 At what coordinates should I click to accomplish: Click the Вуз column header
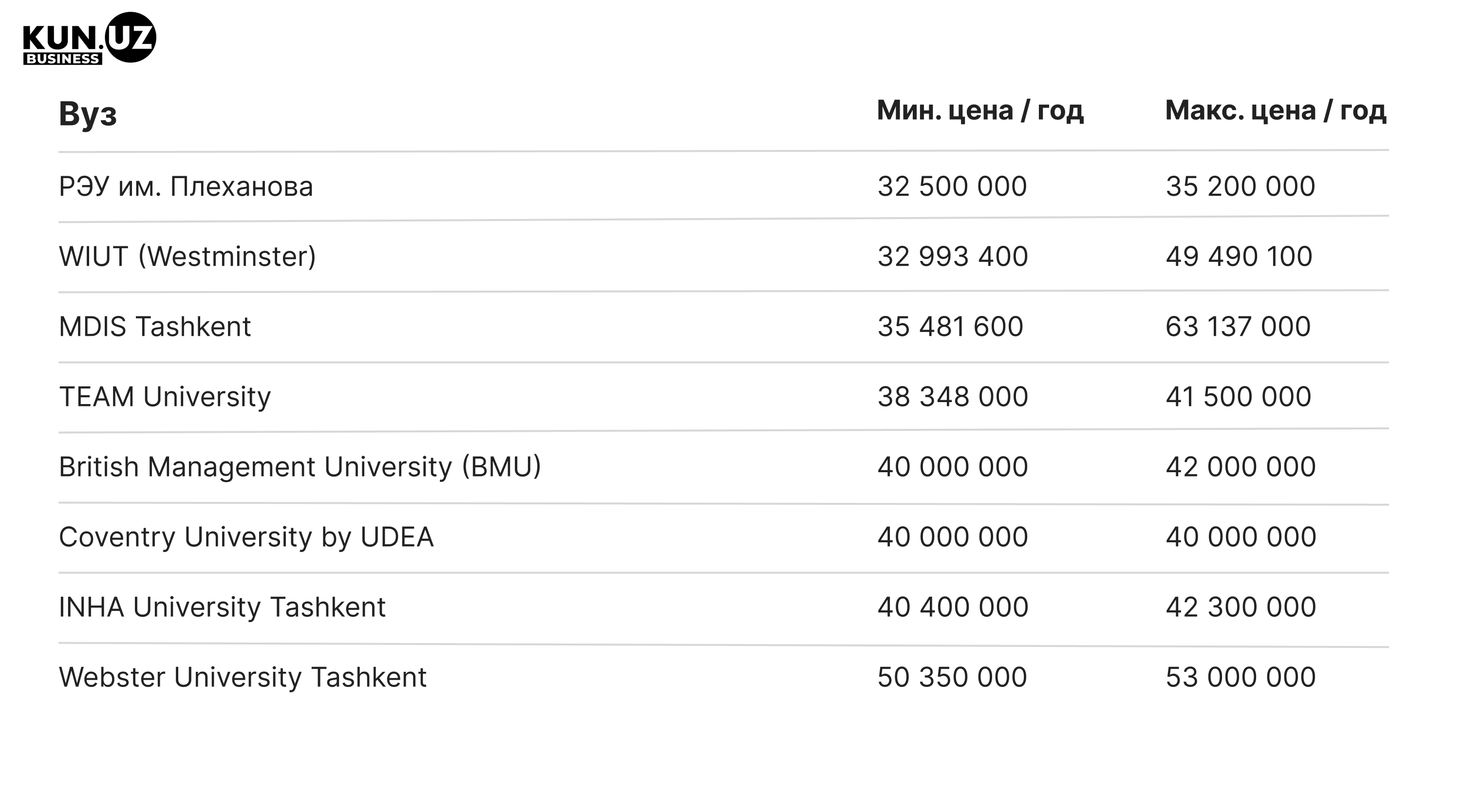click(x=88, y=114)
